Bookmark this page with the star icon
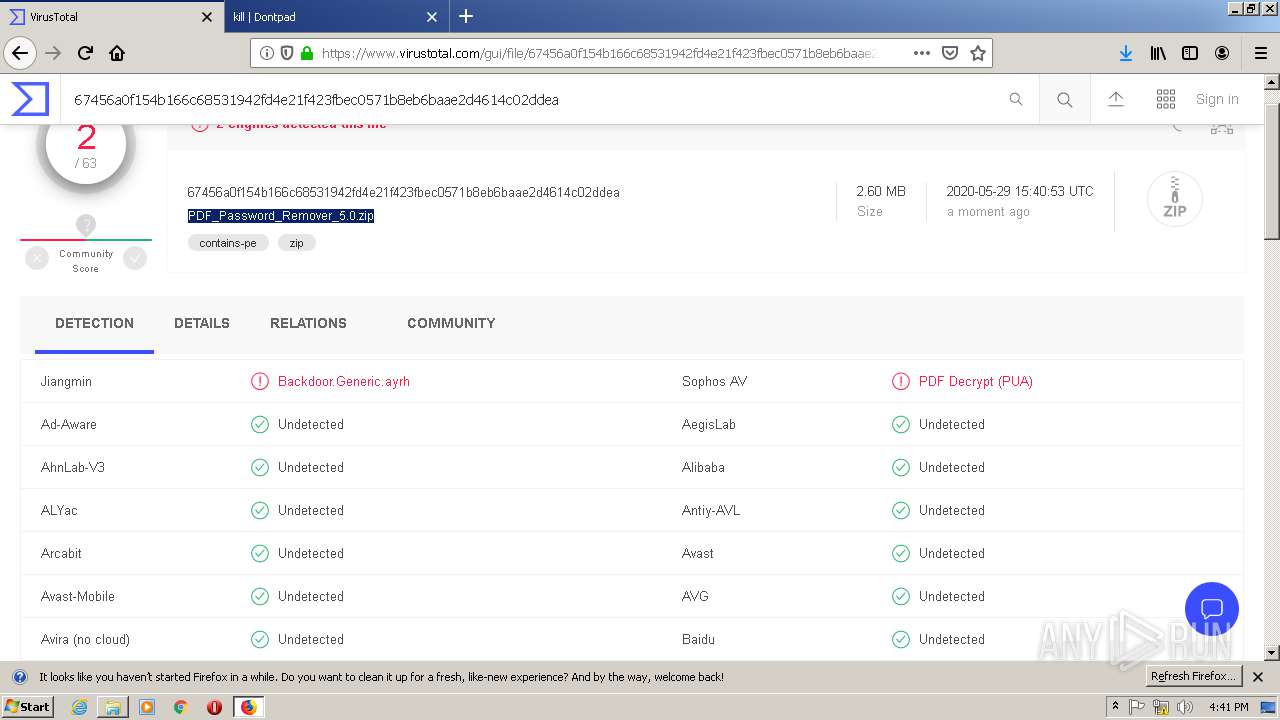 pos(978,53)
